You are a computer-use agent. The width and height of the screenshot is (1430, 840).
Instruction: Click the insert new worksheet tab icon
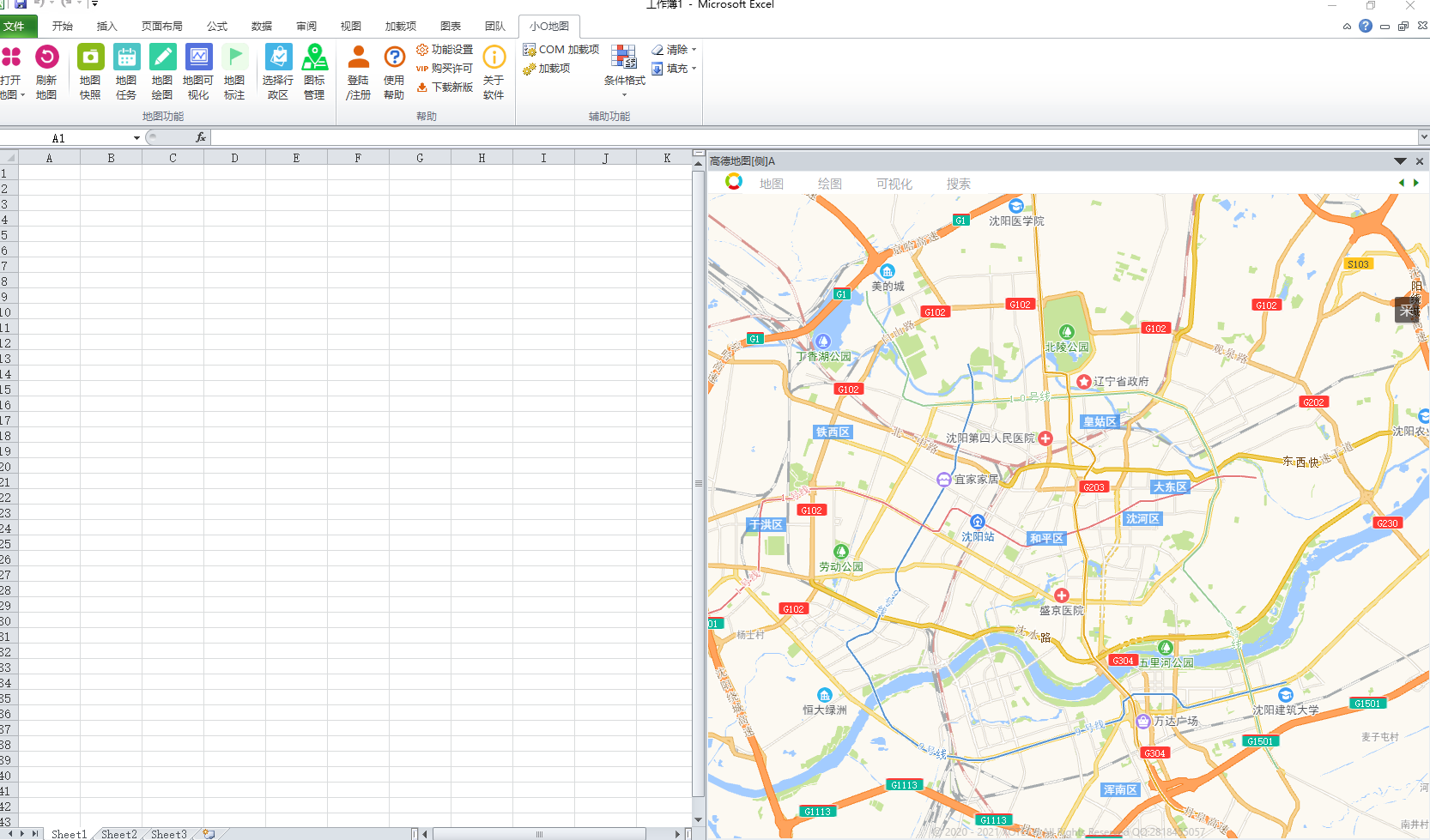click(209, 834)
